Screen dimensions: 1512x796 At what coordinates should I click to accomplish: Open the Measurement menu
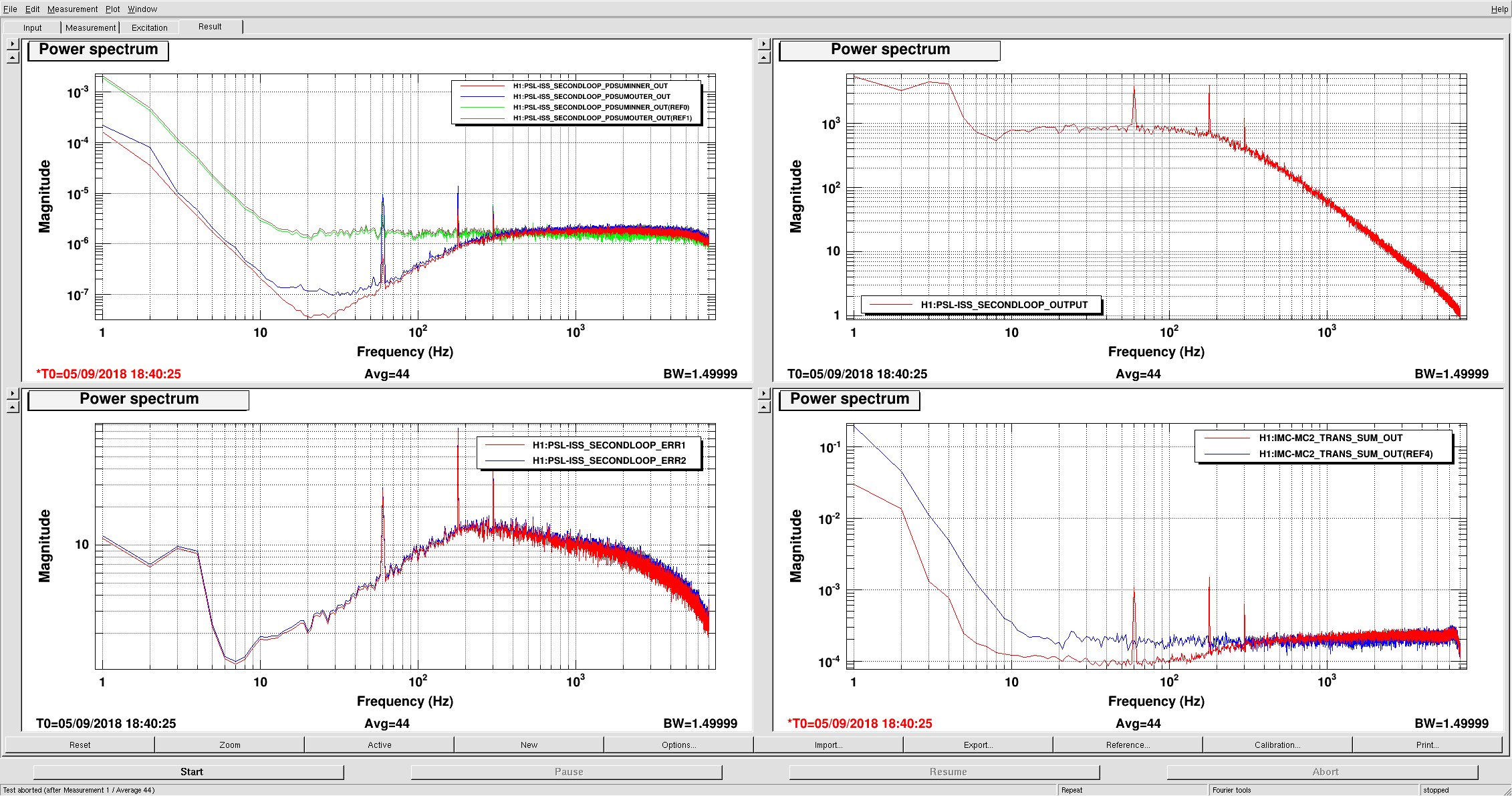click(72, 9)
